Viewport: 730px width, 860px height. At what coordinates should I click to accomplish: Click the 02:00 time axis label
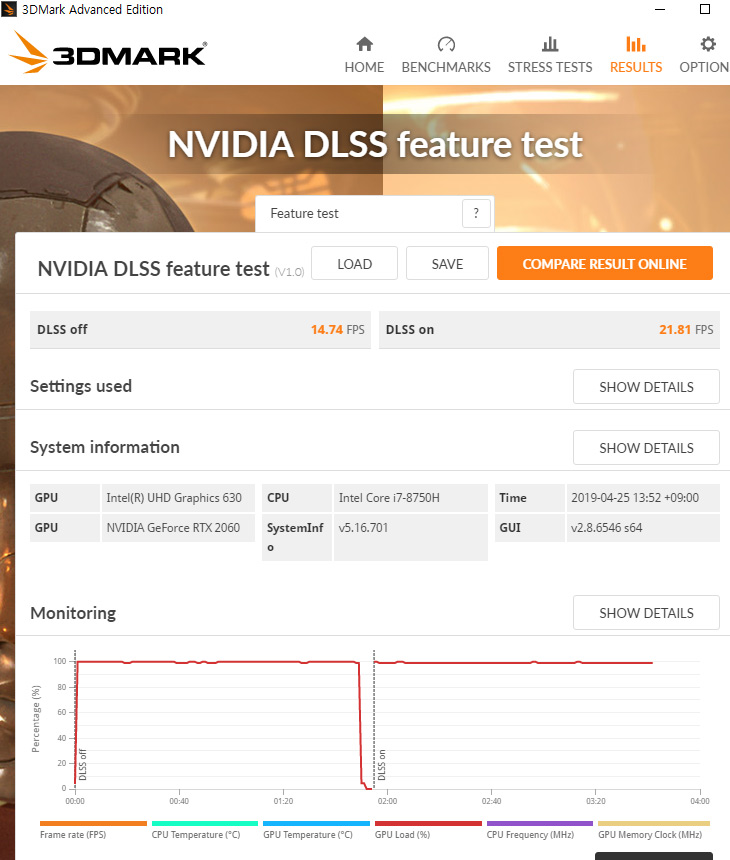tap(387, 801)
